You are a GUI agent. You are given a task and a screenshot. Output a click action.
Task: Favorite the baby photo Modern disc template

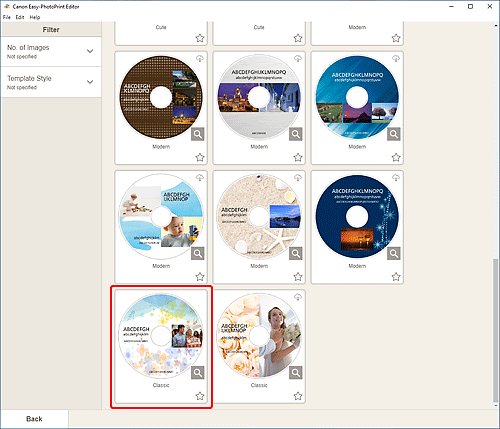pyautogui.click(x=200, y=276)
